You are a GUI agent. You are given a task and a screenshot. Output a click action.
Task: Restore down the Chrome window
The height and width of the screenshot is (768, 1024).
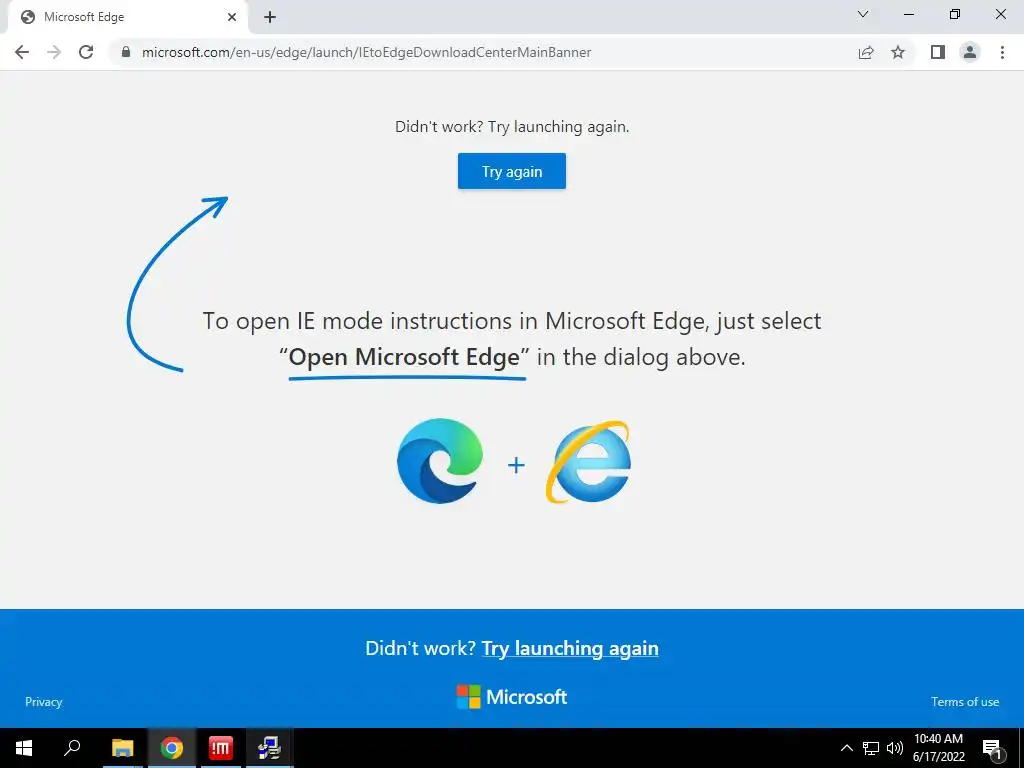click(955, 14)
